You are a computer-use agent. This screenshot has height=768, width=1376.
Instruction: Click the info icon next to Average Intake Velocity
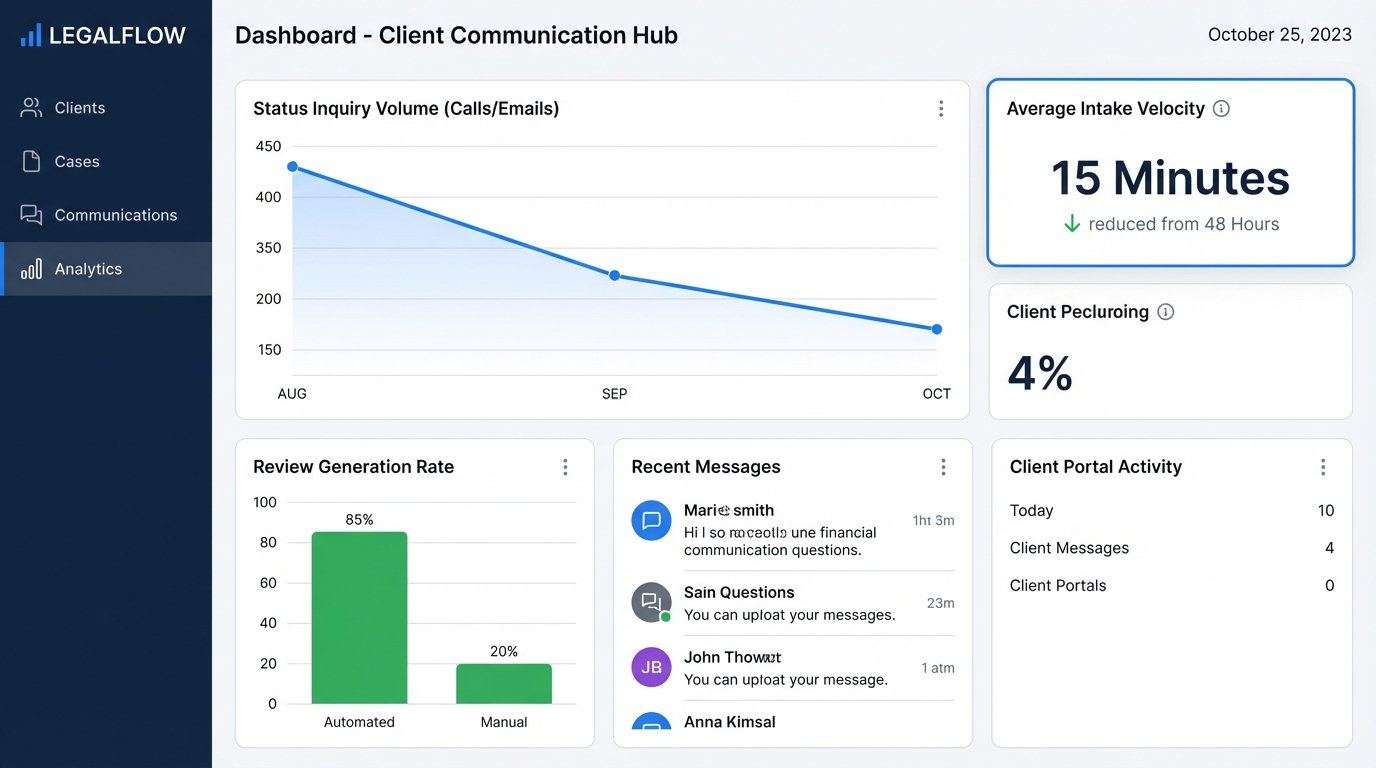coord(1221,108)
